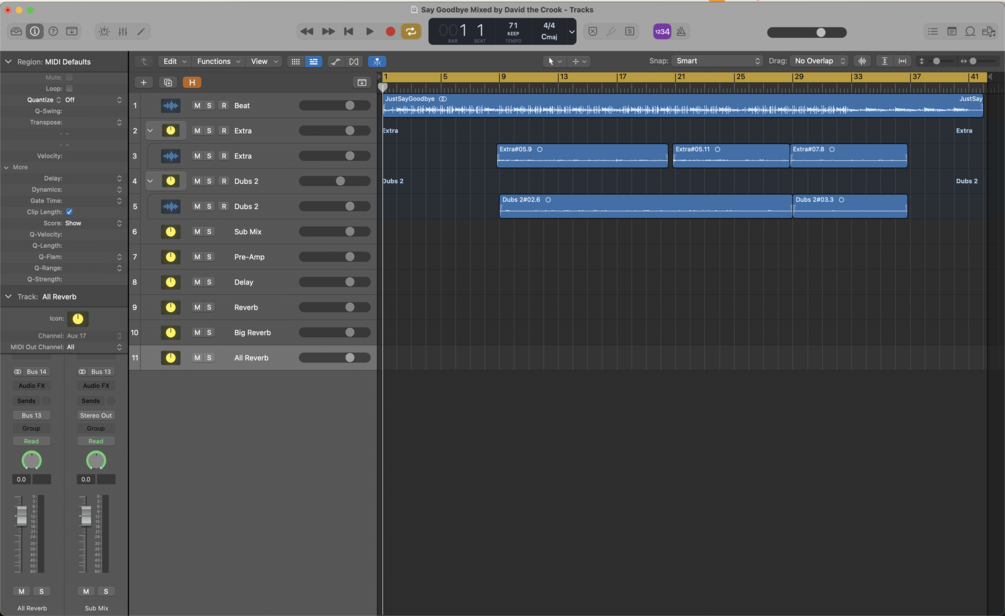Click the Stereo Out output slot

pyautogui.click(x=96, y=415)
